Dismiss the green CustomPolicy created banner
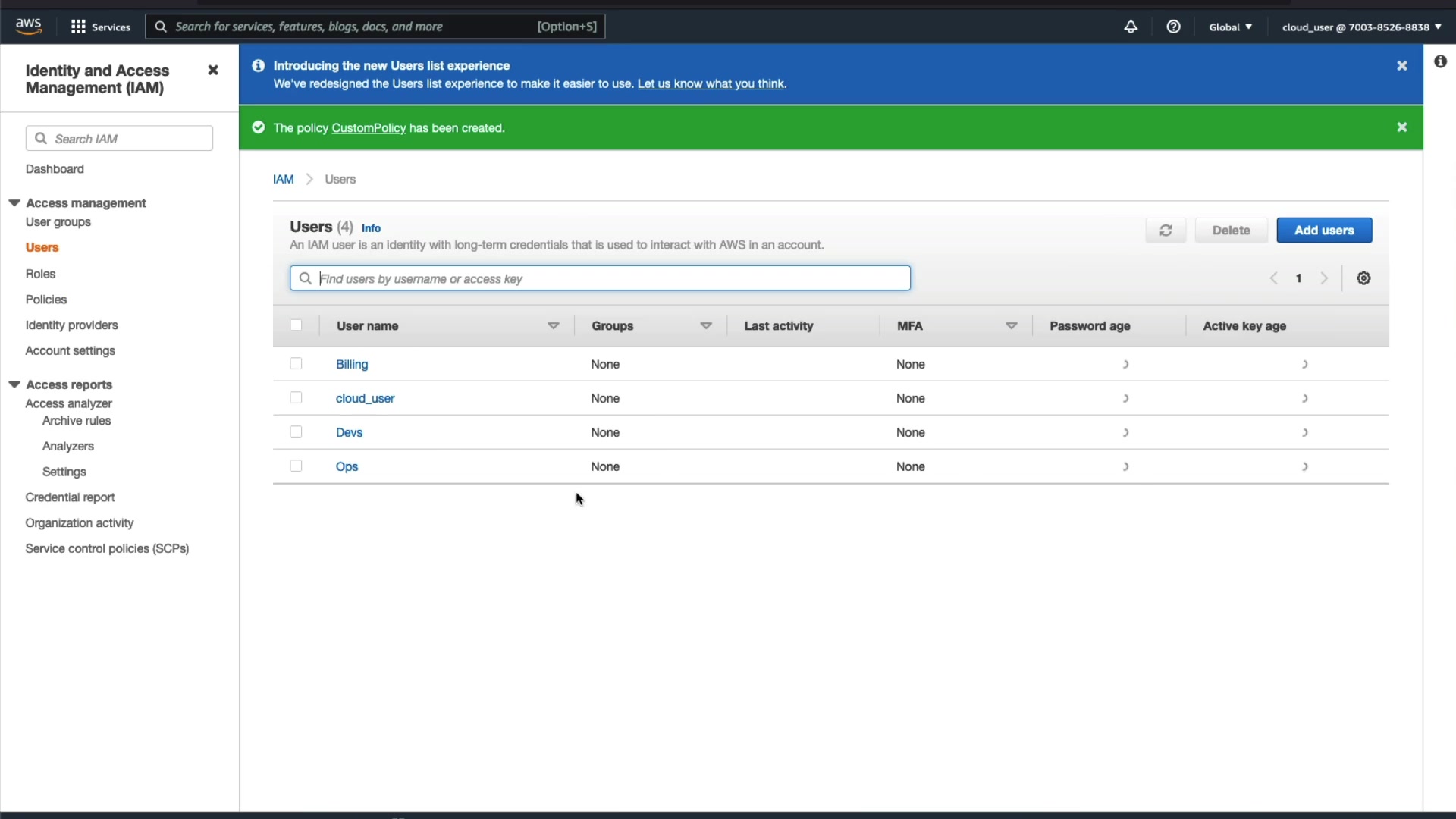 [x=1401, y=127]
